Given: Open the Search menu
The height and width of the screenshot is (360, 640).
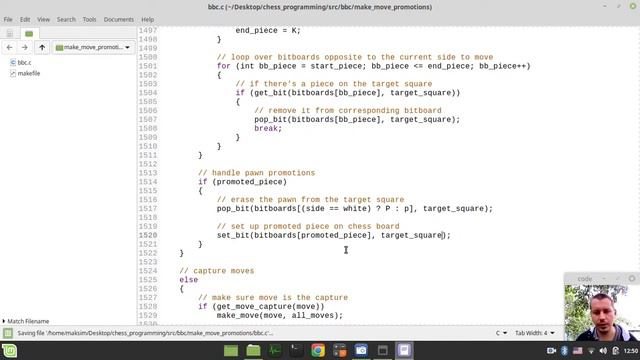Looking at the screenshot, I should click(66, 20).
